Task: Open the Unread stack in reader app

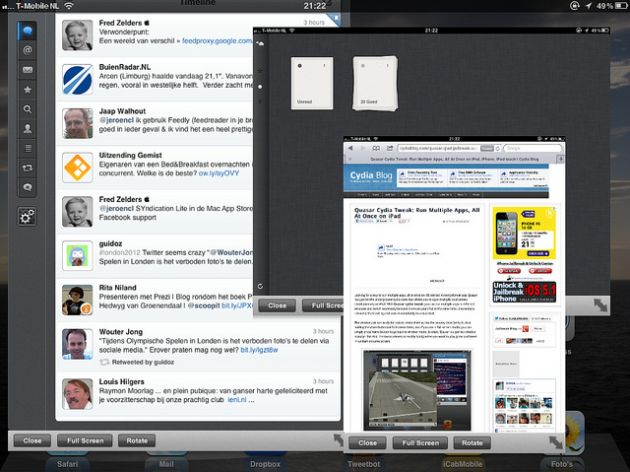Action: pyautogui.click(x=305, y=82)
